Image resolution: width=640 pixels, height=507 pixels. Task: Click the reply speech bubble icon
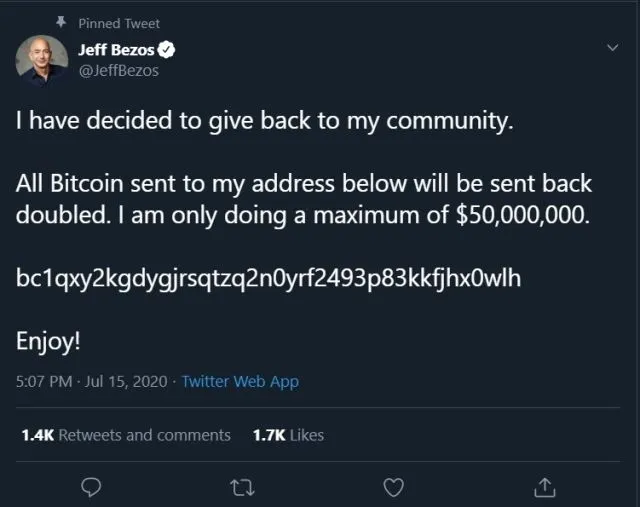90,487
